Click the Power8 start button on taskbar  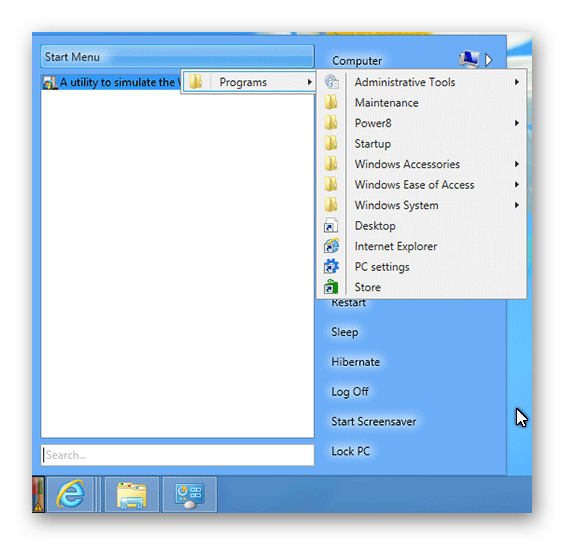click(38, 494)
